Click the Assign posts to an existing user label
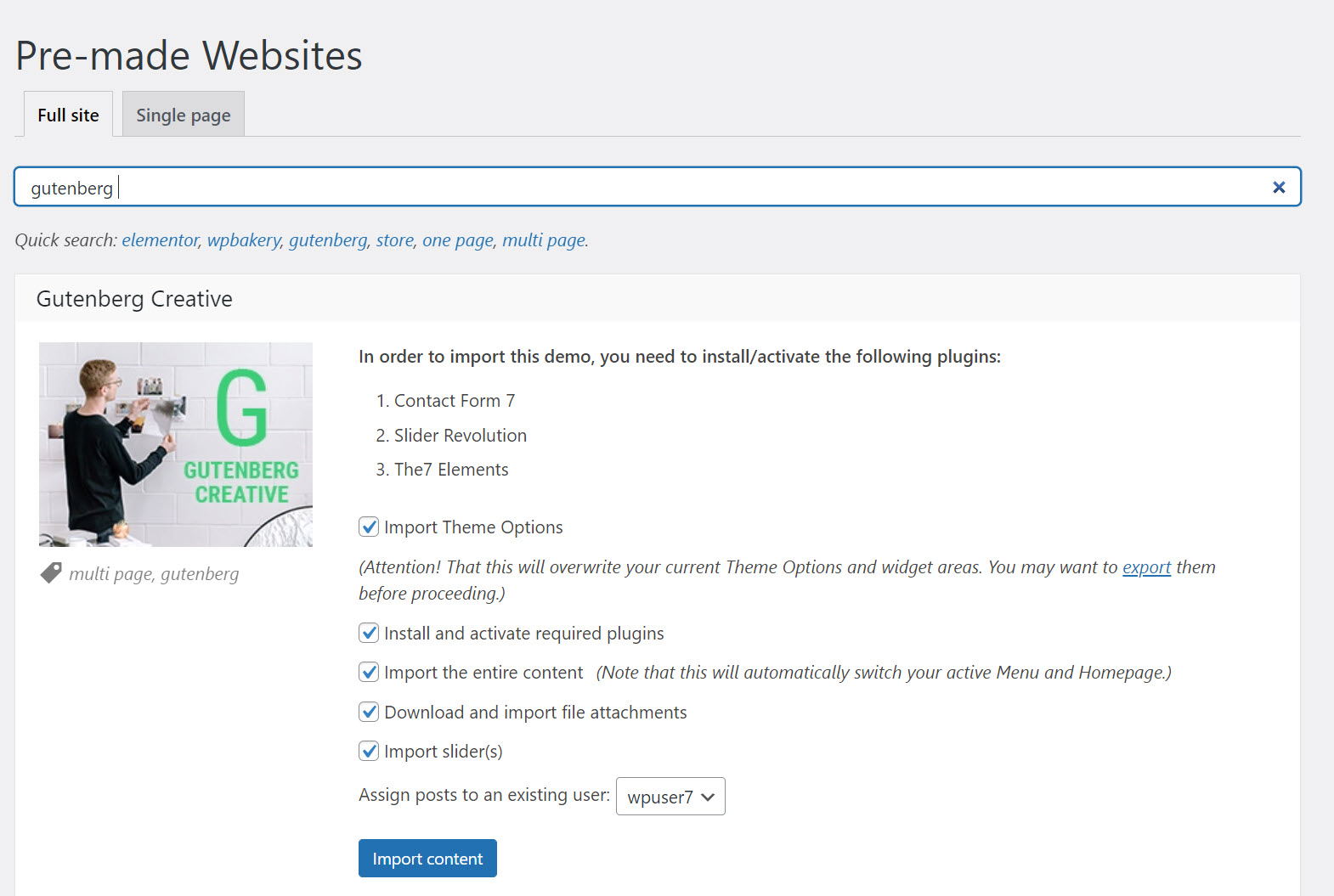Image resolution: width=1334 pixels, height=896 pixels. (484, 795)
